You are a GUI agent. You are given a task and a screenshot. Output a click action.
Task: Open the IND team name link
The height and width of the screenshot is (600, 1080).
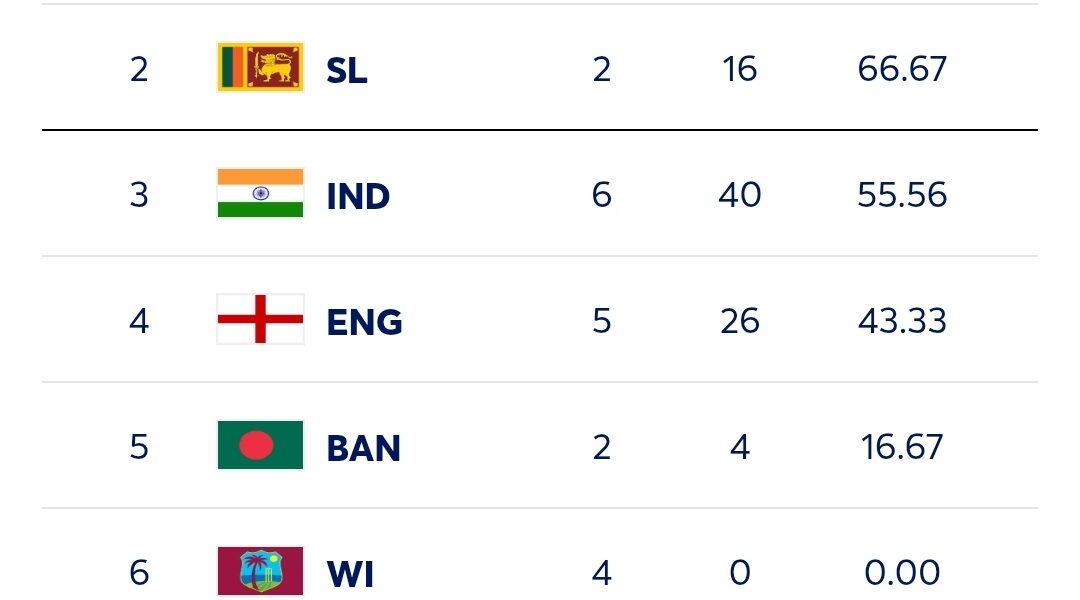point(358,196)
